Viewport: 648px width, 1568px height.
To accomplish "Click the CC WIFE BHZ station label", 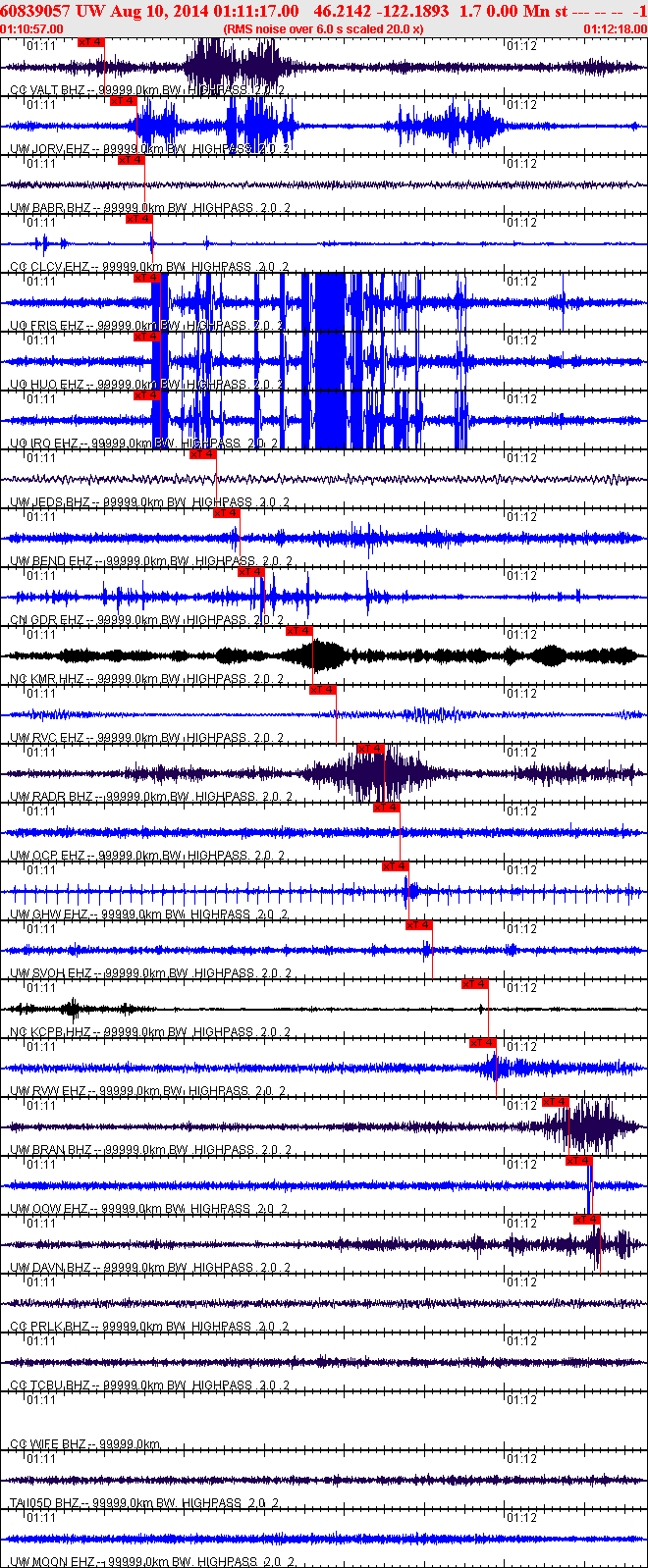I will point(48,1444).
